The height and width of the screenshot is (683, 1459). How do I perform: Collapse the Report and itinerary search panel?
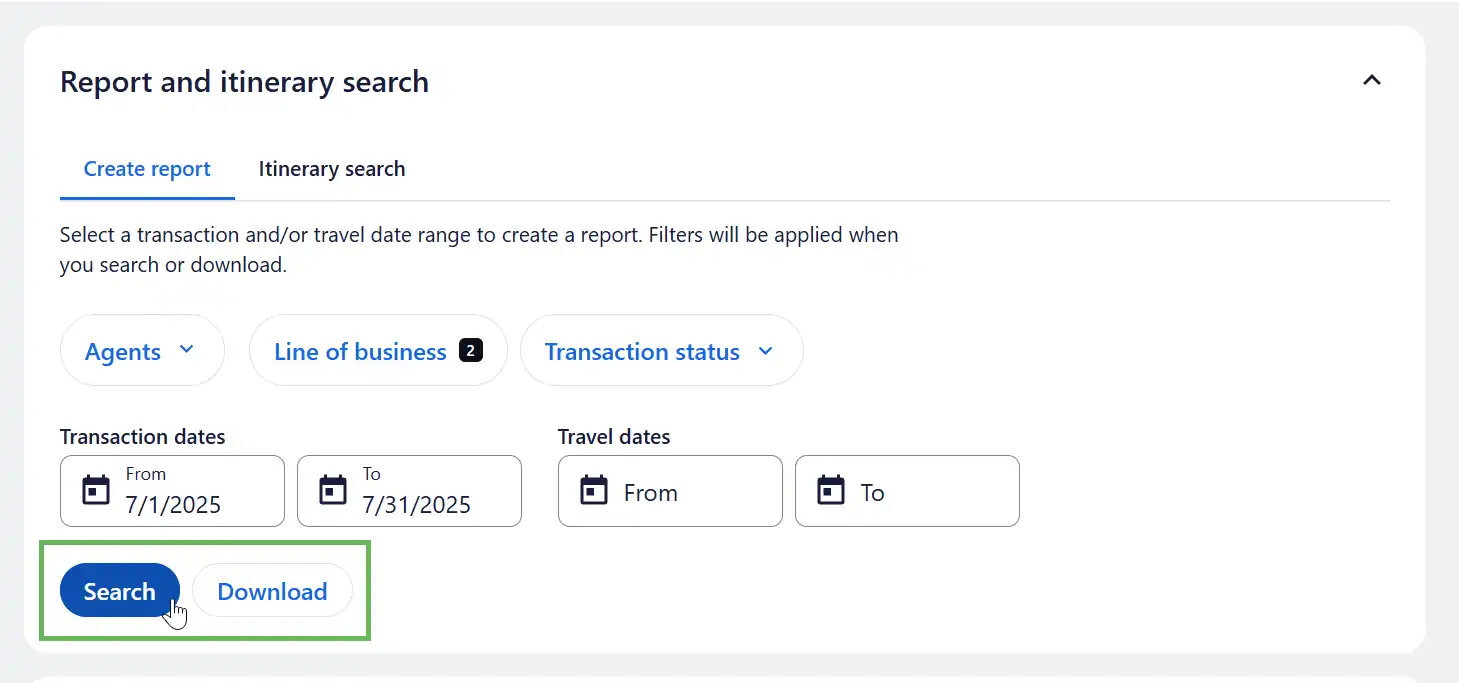(x=1372, y=80)
